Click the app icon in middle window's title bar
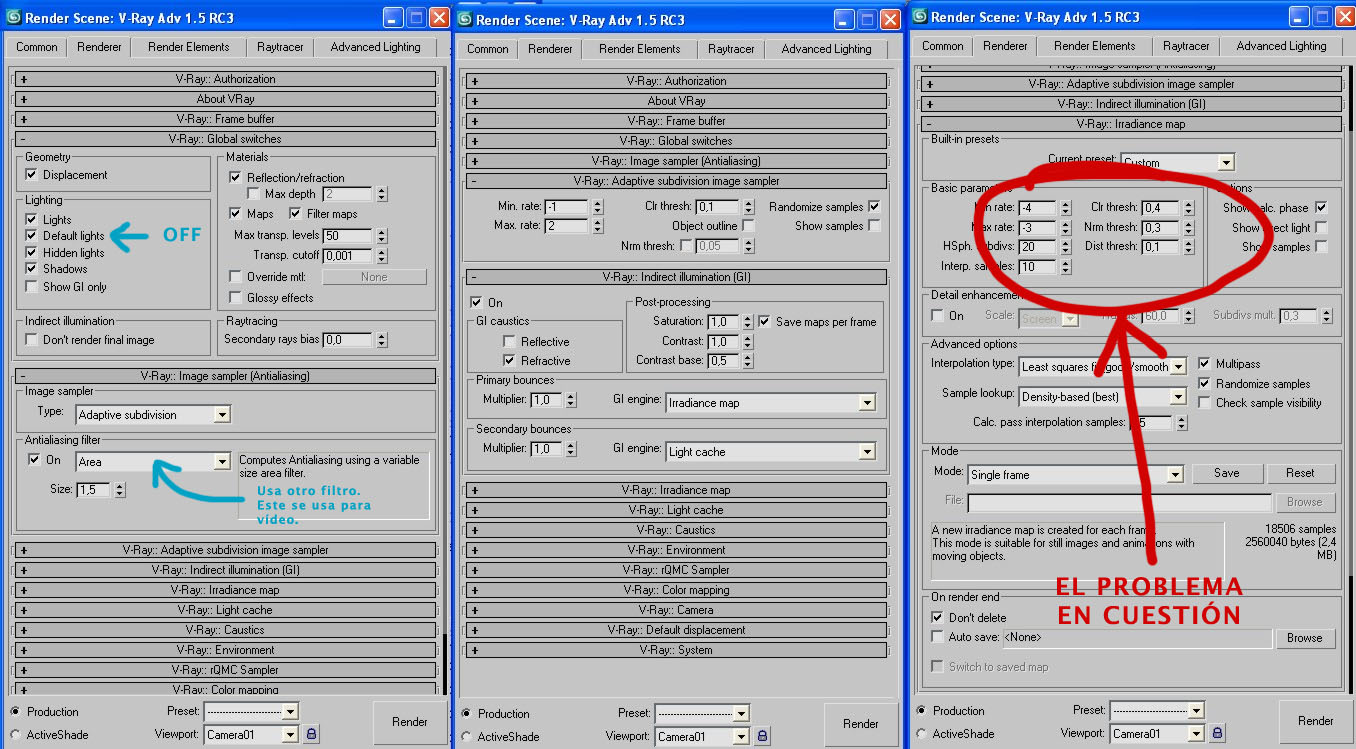The width and height of the screenshot is (1356, 749). 464,20
